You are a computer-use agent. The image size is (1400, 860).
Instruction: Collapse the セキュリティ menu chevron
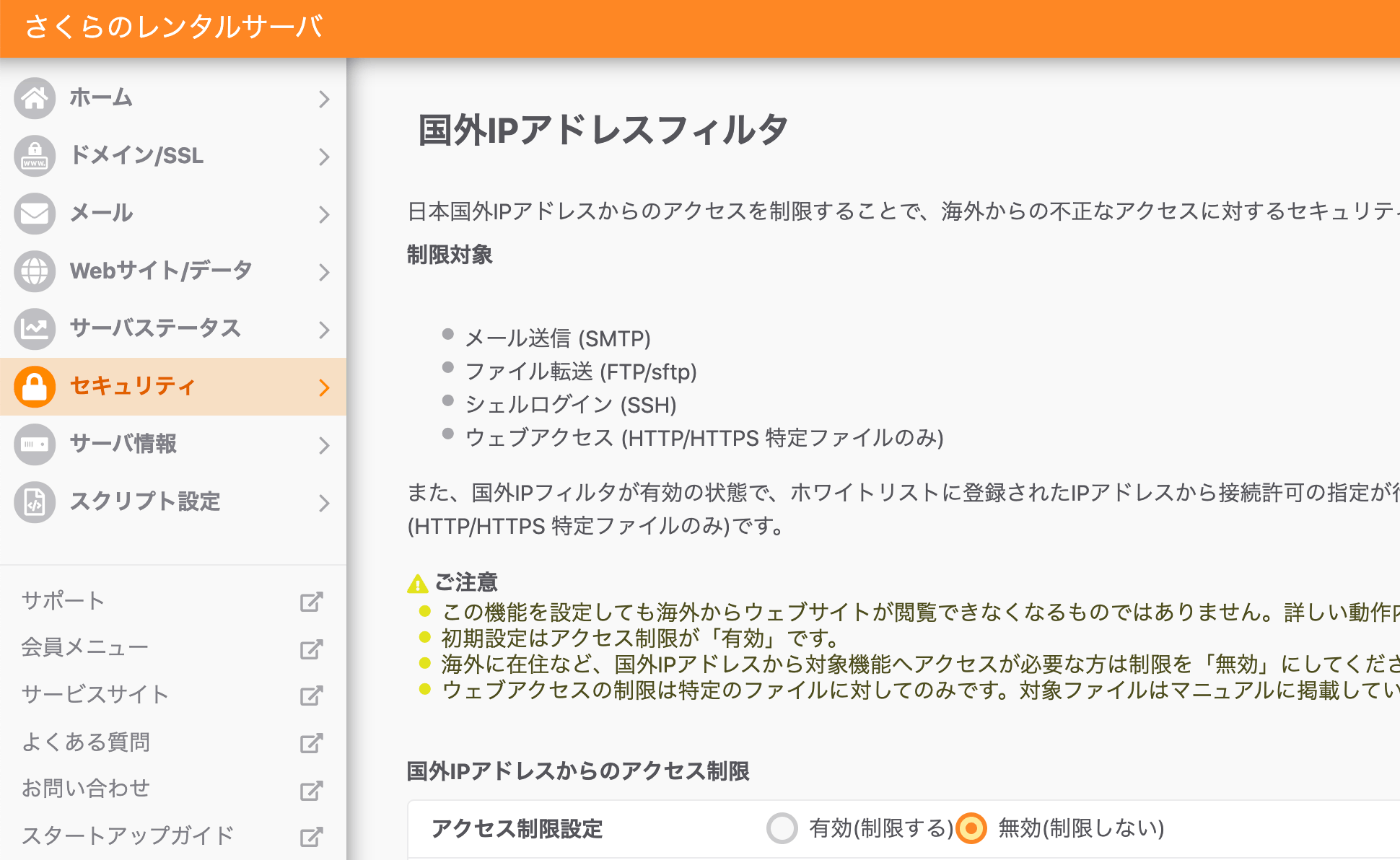324,387
